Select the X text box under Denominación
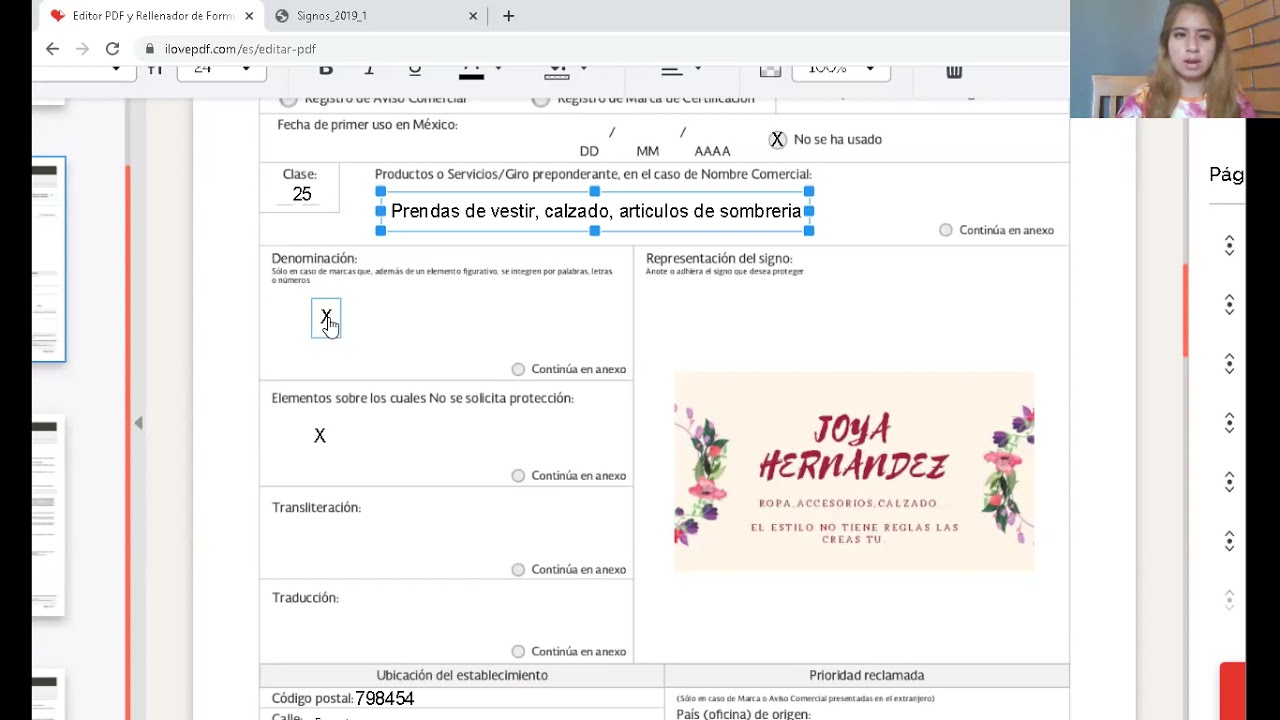 (326, 318)
